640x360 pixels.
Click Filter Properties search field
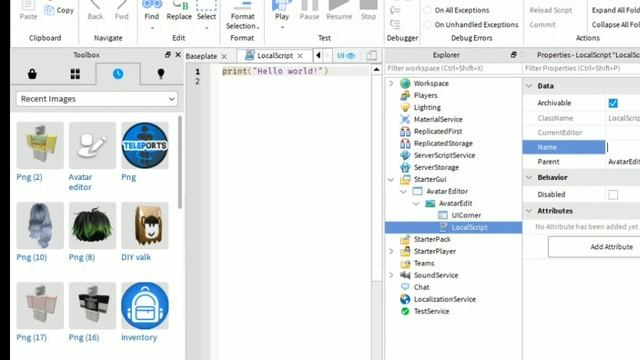click(581, 68)
